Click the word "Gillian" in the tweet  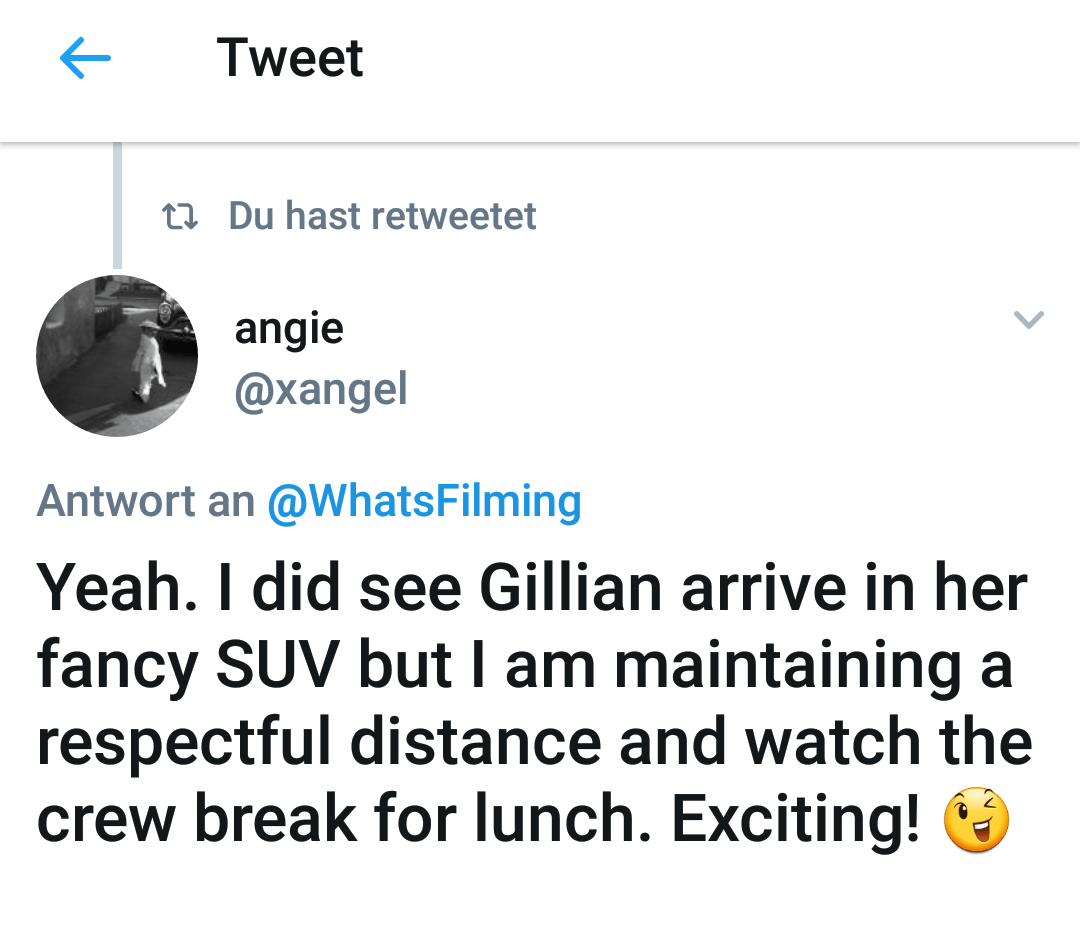click(x=570, y=588)
